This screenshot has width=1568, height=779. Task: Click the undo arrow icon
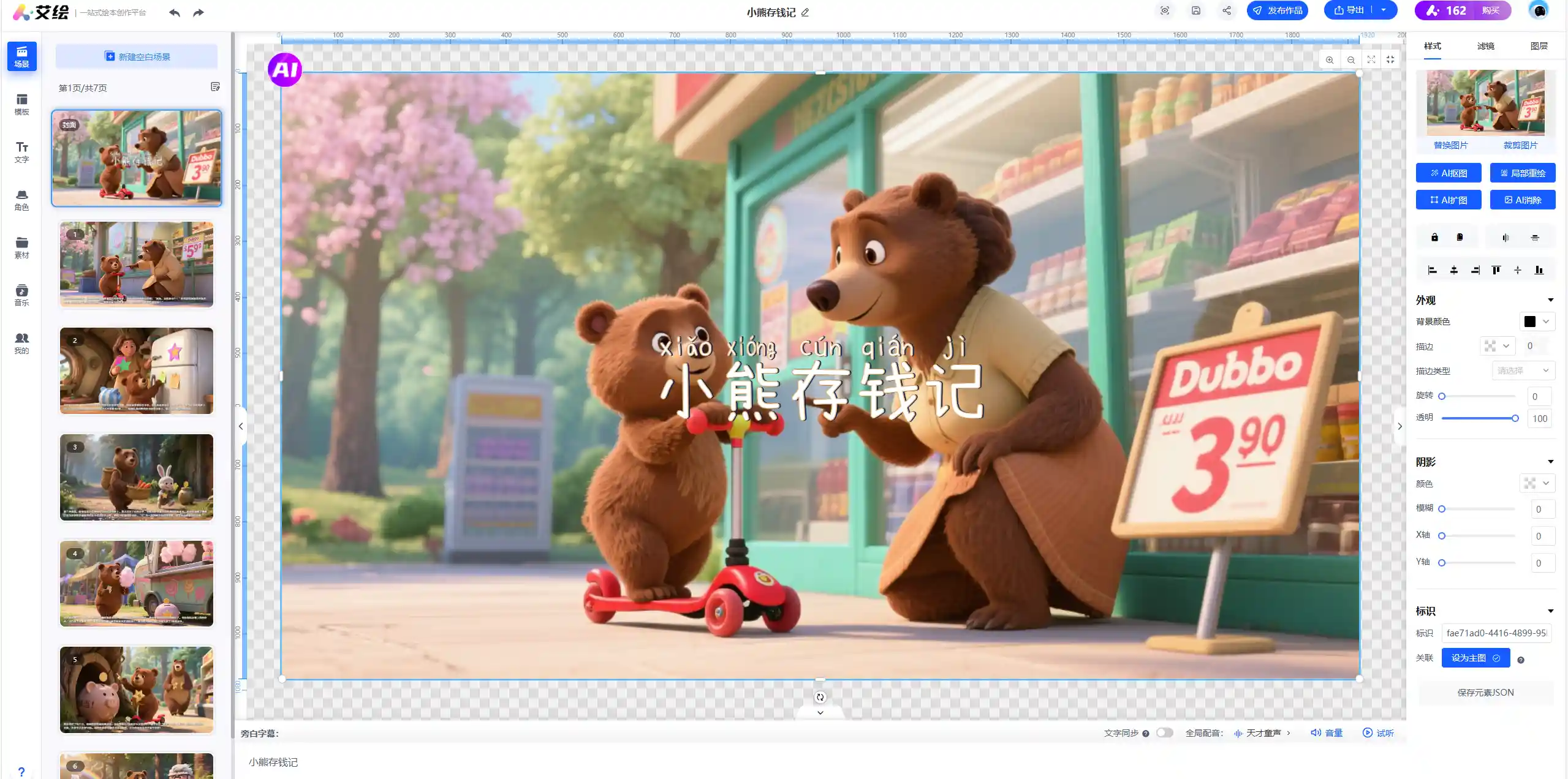point(175,13)
